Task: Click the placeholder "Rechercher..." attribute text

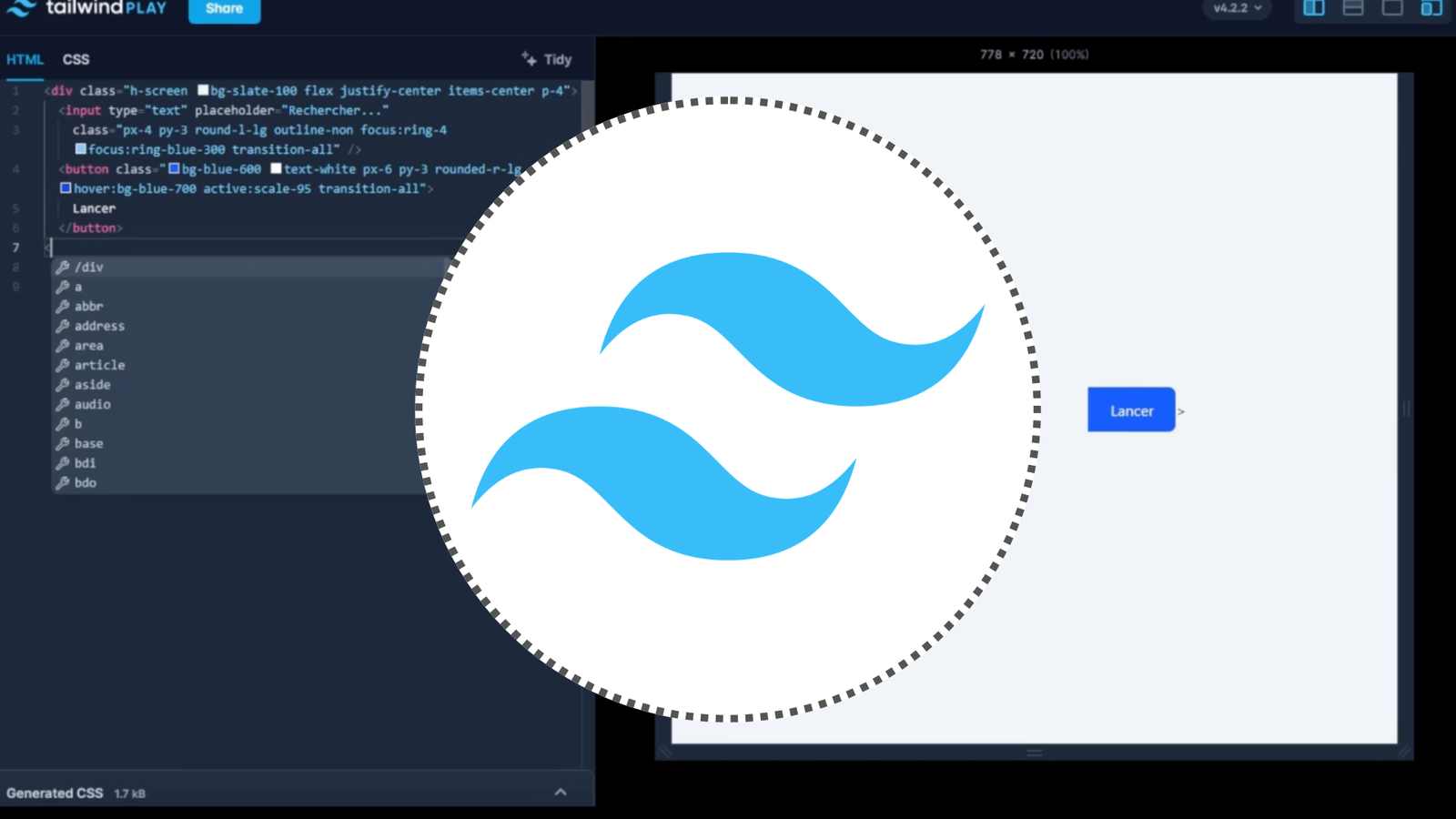Action: (x=291, y=110)
